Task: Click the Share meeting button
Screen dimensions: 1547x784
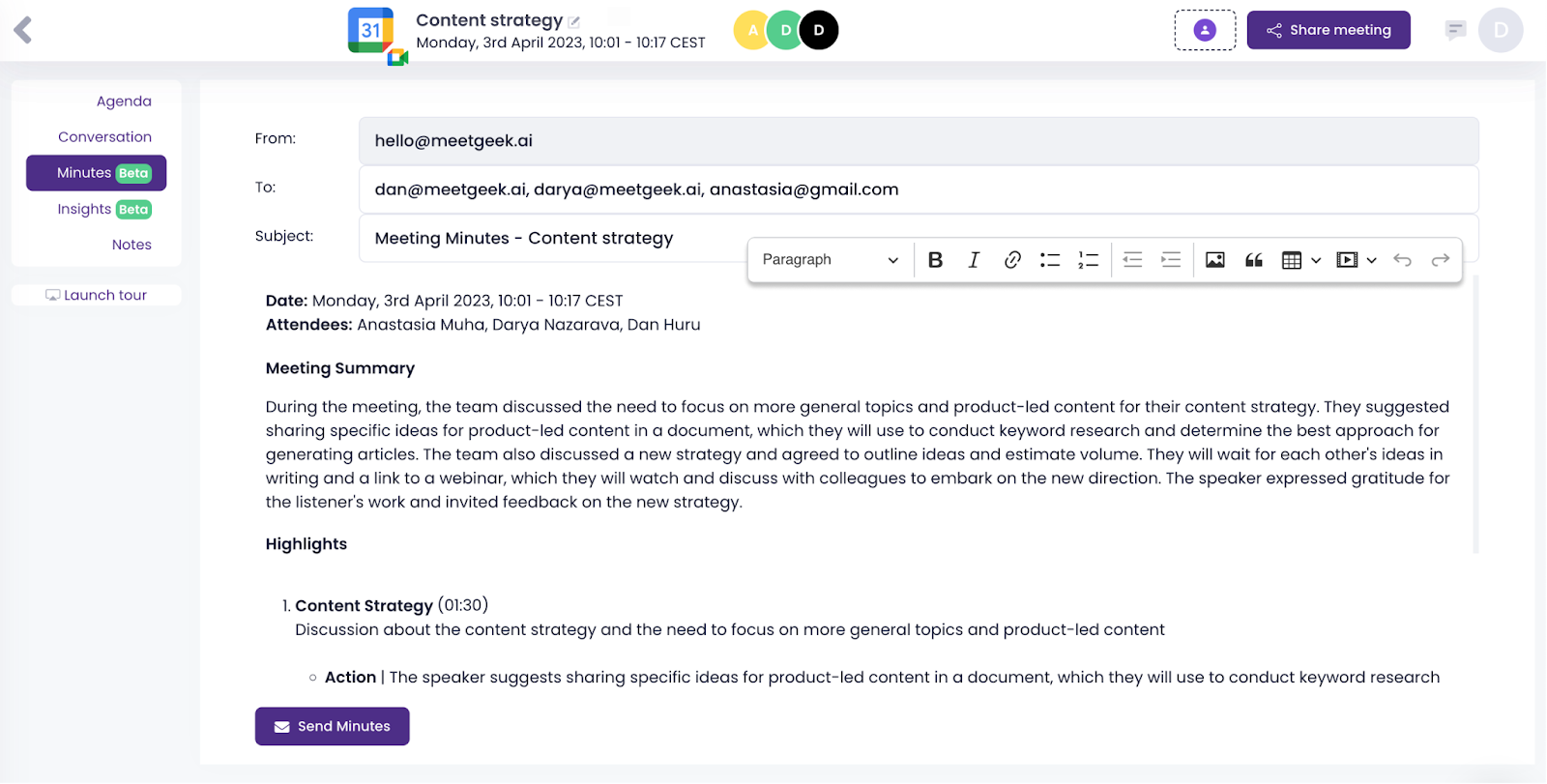Action: 1328,30
